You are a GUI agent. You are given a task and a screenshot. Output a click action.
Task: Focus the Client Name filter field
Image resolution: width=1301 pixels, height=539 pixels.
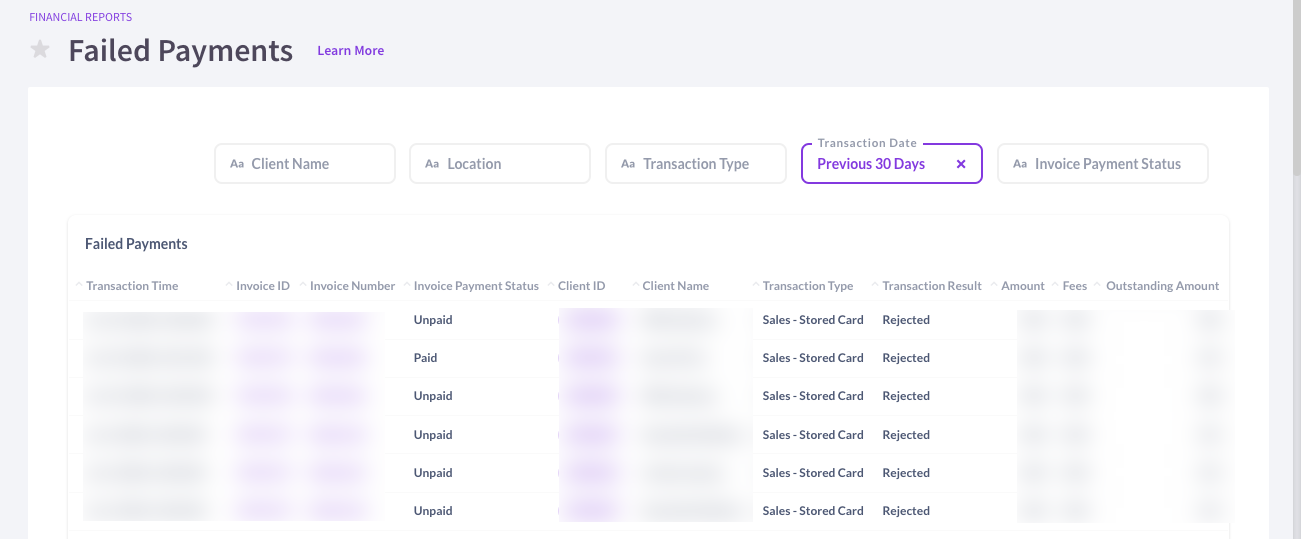pyautogui.click(x=305, y=164)
